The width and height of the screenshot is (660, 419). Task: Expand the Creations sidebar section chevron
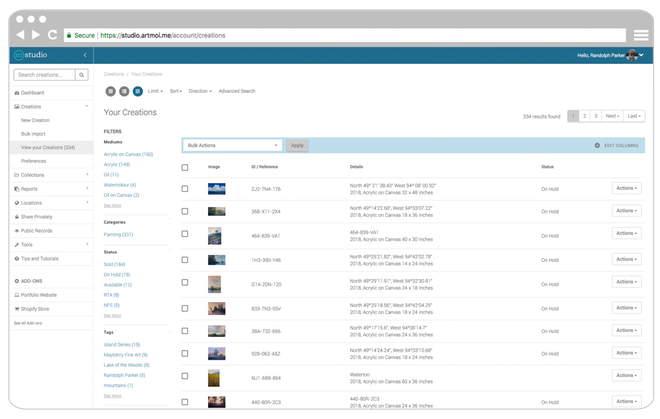click(87, 106)
